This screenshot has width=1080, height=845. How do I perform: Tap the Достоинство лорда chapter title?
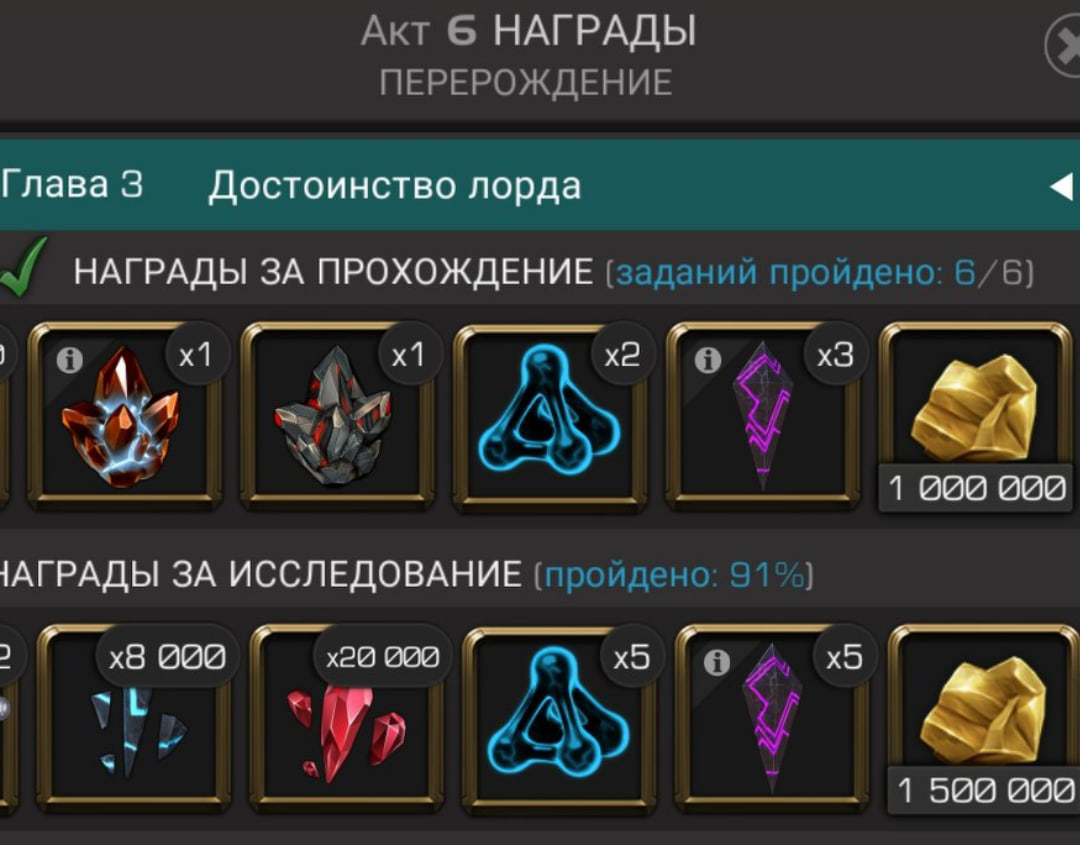point(395,186)
